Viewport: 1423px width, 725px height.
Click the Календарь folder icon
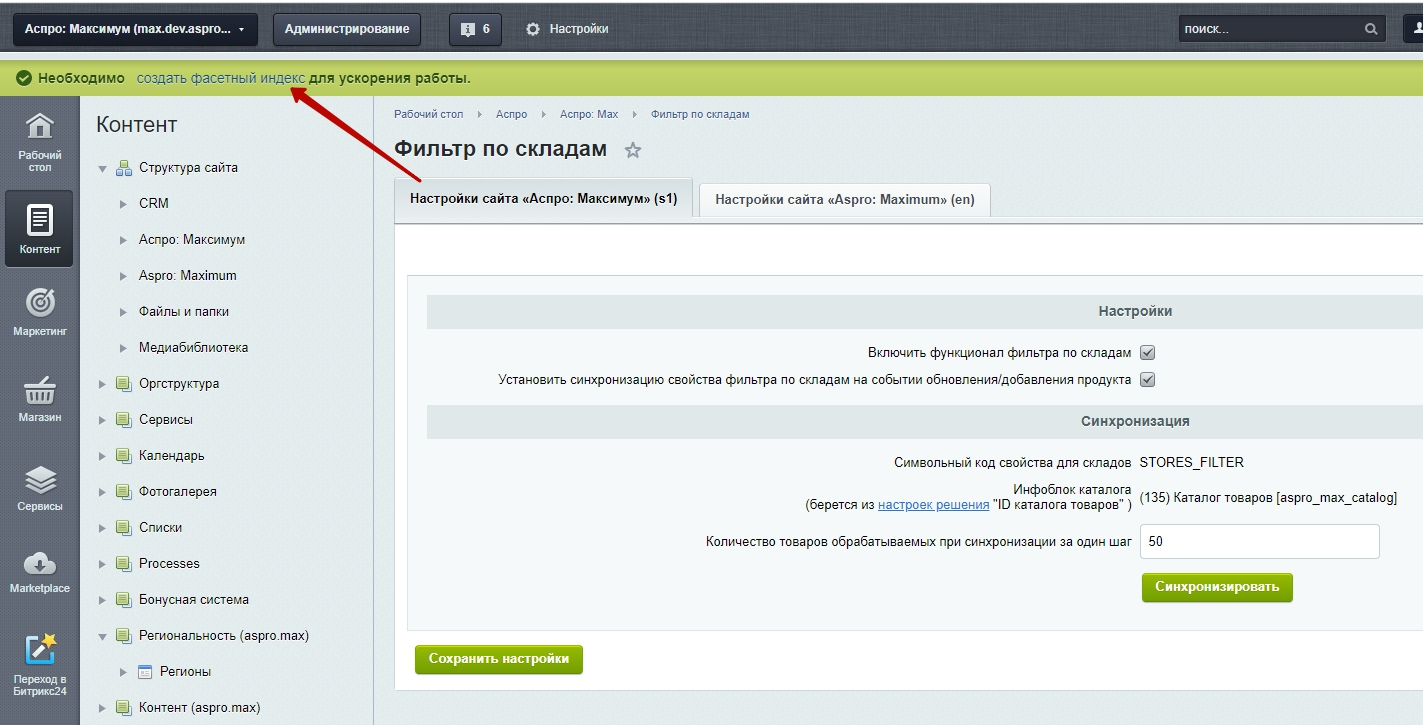pos(124,455)
